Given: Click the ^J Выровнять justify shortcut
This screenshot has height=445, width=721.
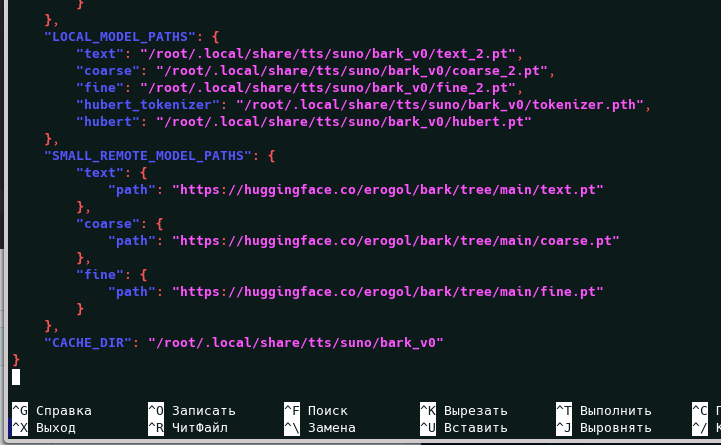Looking at the screenshot, I should coord(603,428).
